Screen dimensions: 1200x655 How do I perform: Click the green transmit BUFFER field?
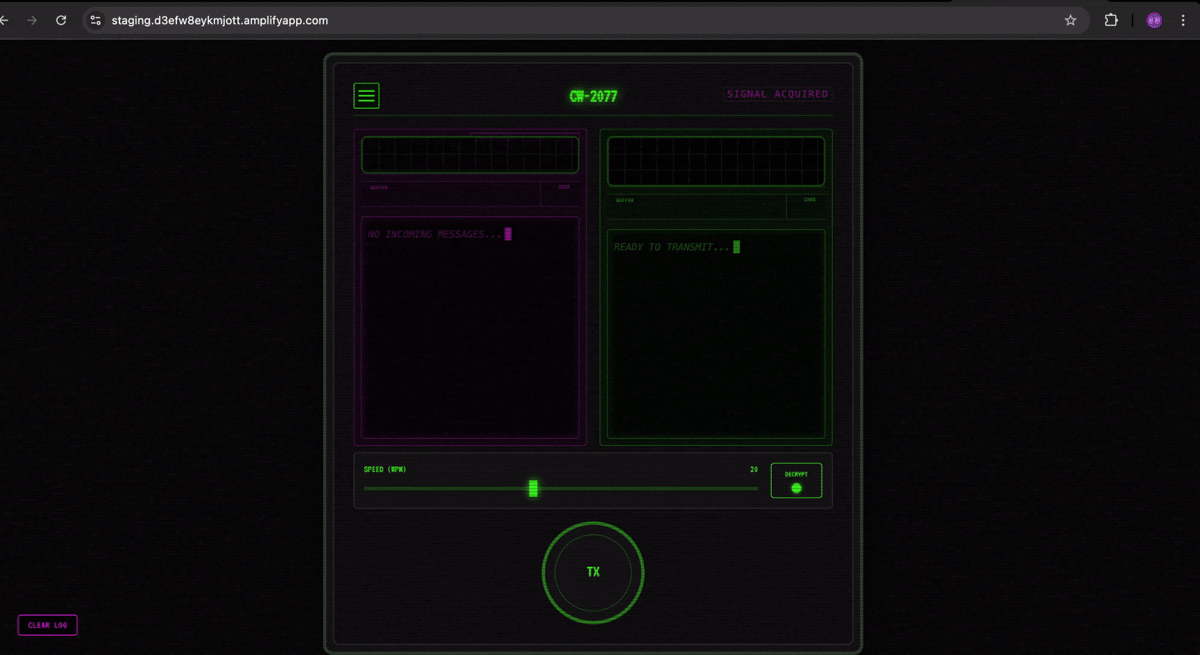[x=696, y=207]
